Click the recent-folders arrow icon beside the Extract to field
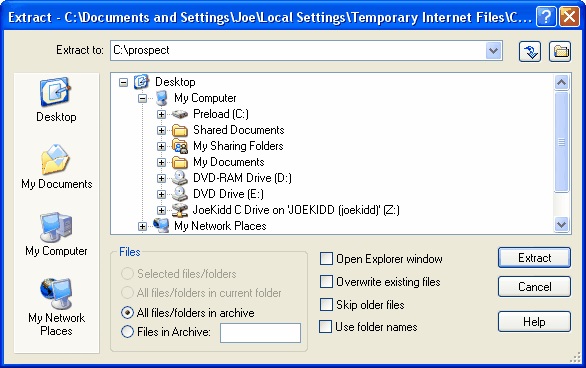The height and width of the screenshot is (368, 586). pos(530,51)
